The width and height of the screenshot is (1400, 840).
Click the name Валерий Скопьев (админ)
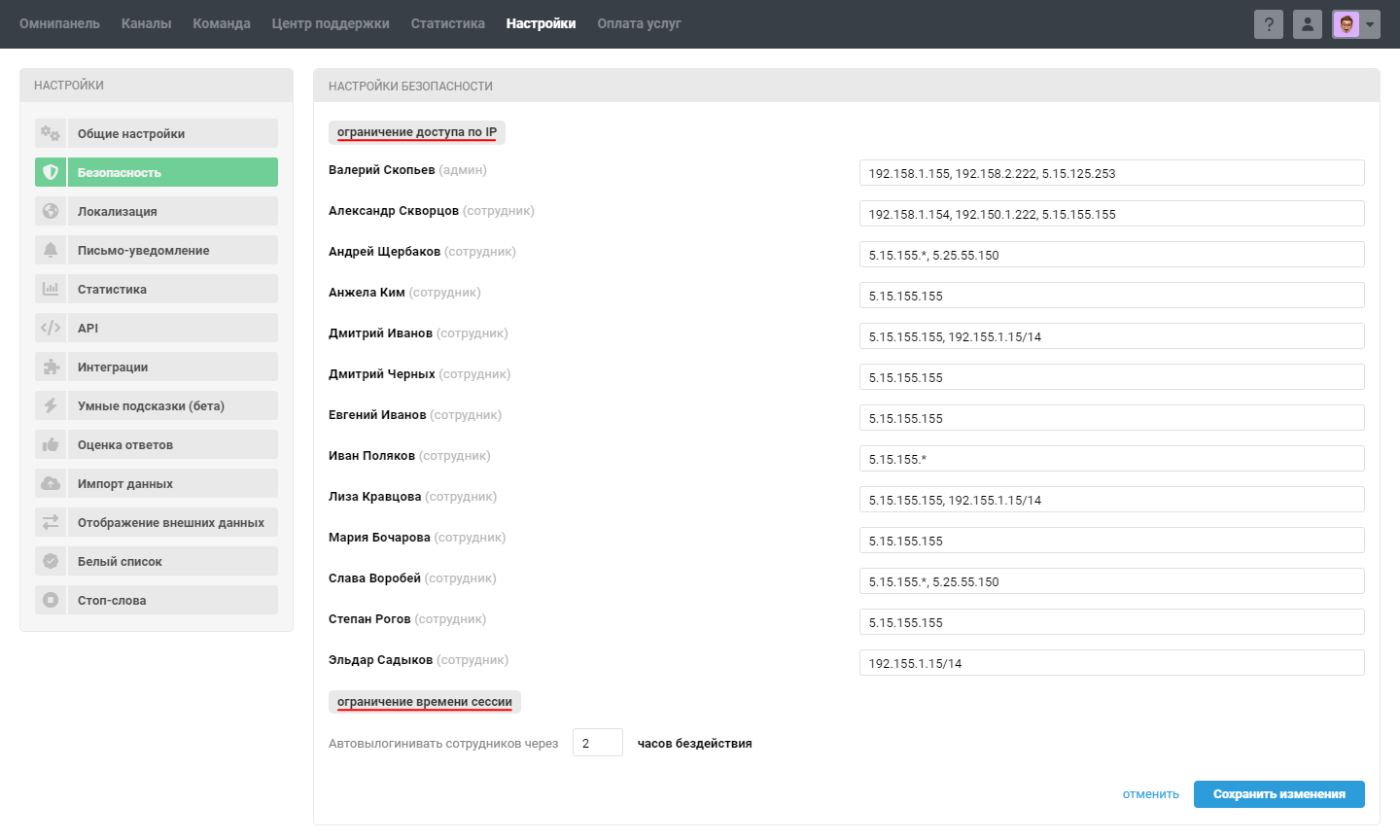[x=407, y=170]
